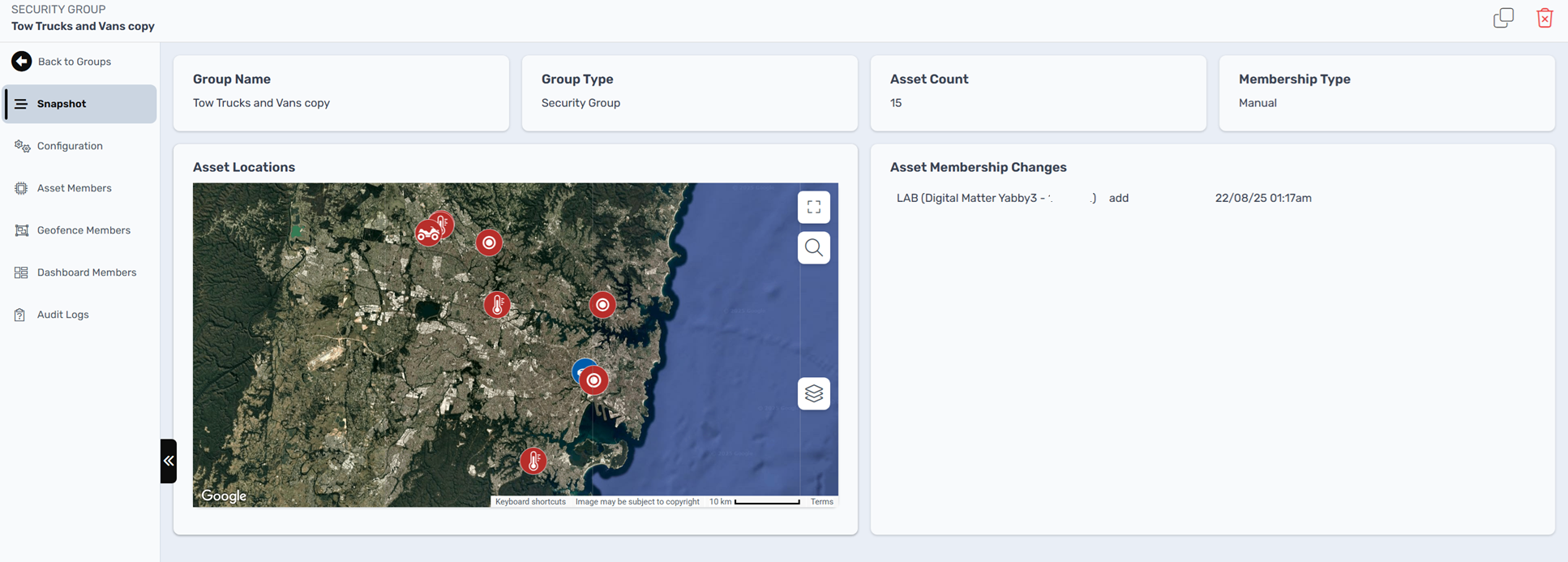
Task: Click the Group Type value Security Group
Action: [x=581, y=103]
